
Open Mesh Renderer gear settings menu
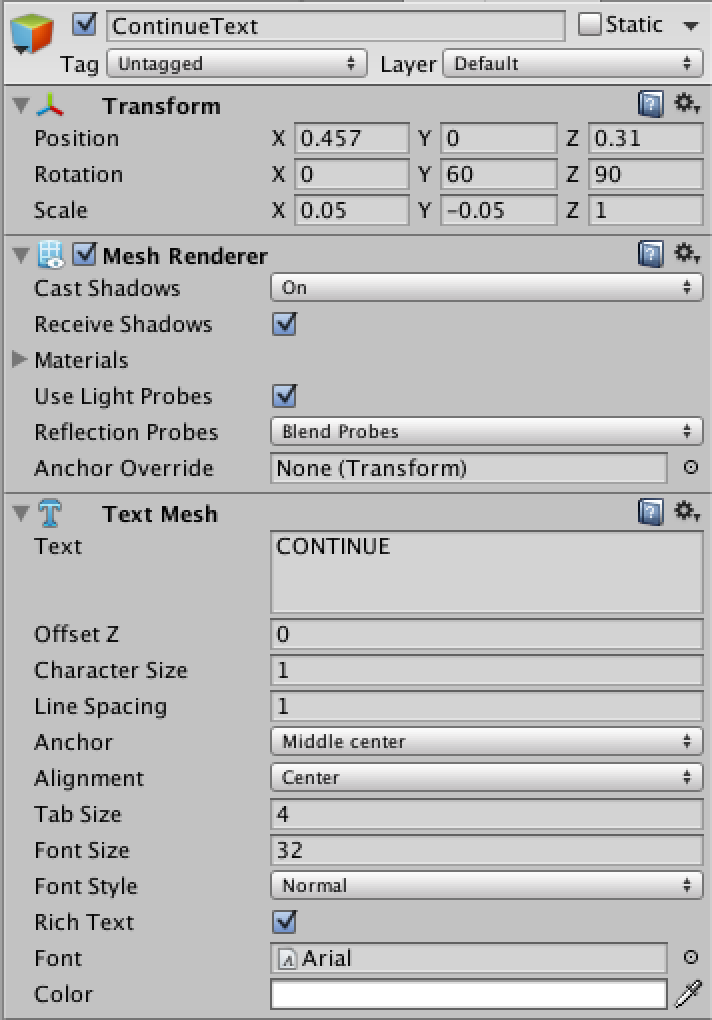click(x=687, y=255)
